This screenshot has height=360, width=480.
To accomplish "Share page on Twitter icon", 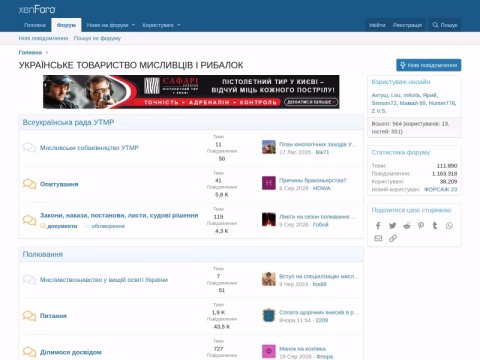I will tap(392, 226).
